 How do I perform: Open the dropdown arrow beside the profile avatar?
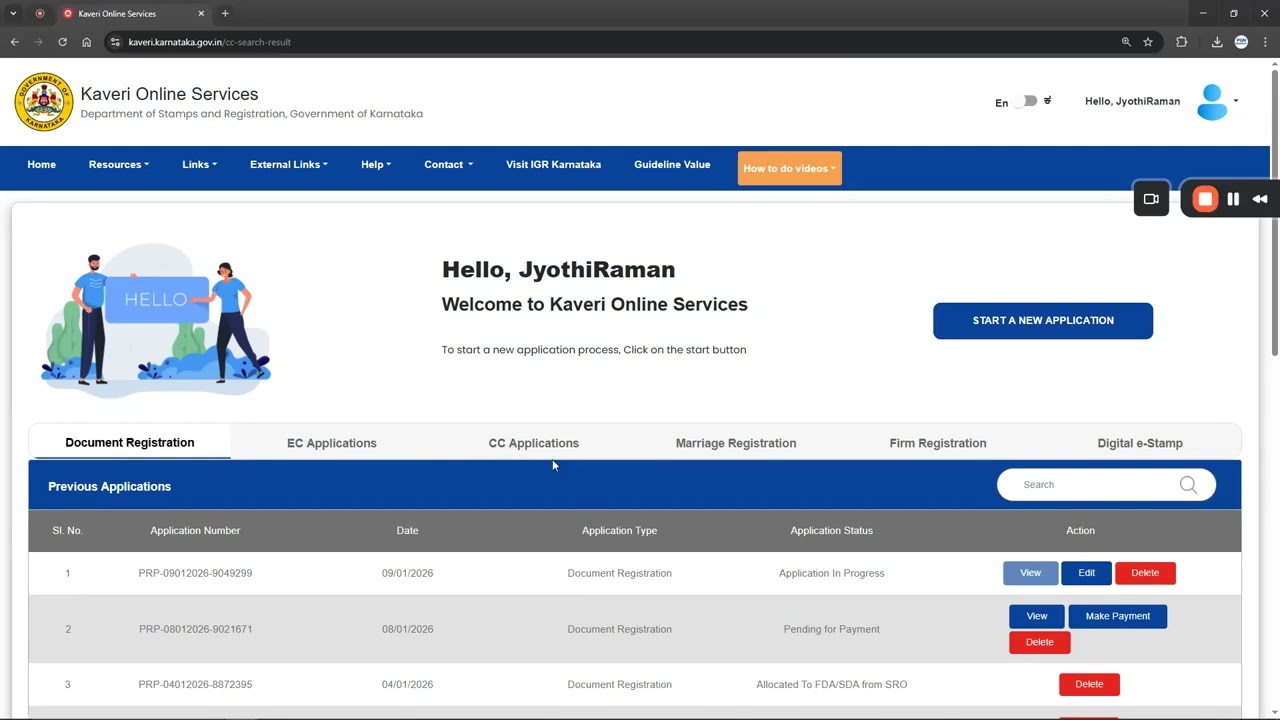1236,101
